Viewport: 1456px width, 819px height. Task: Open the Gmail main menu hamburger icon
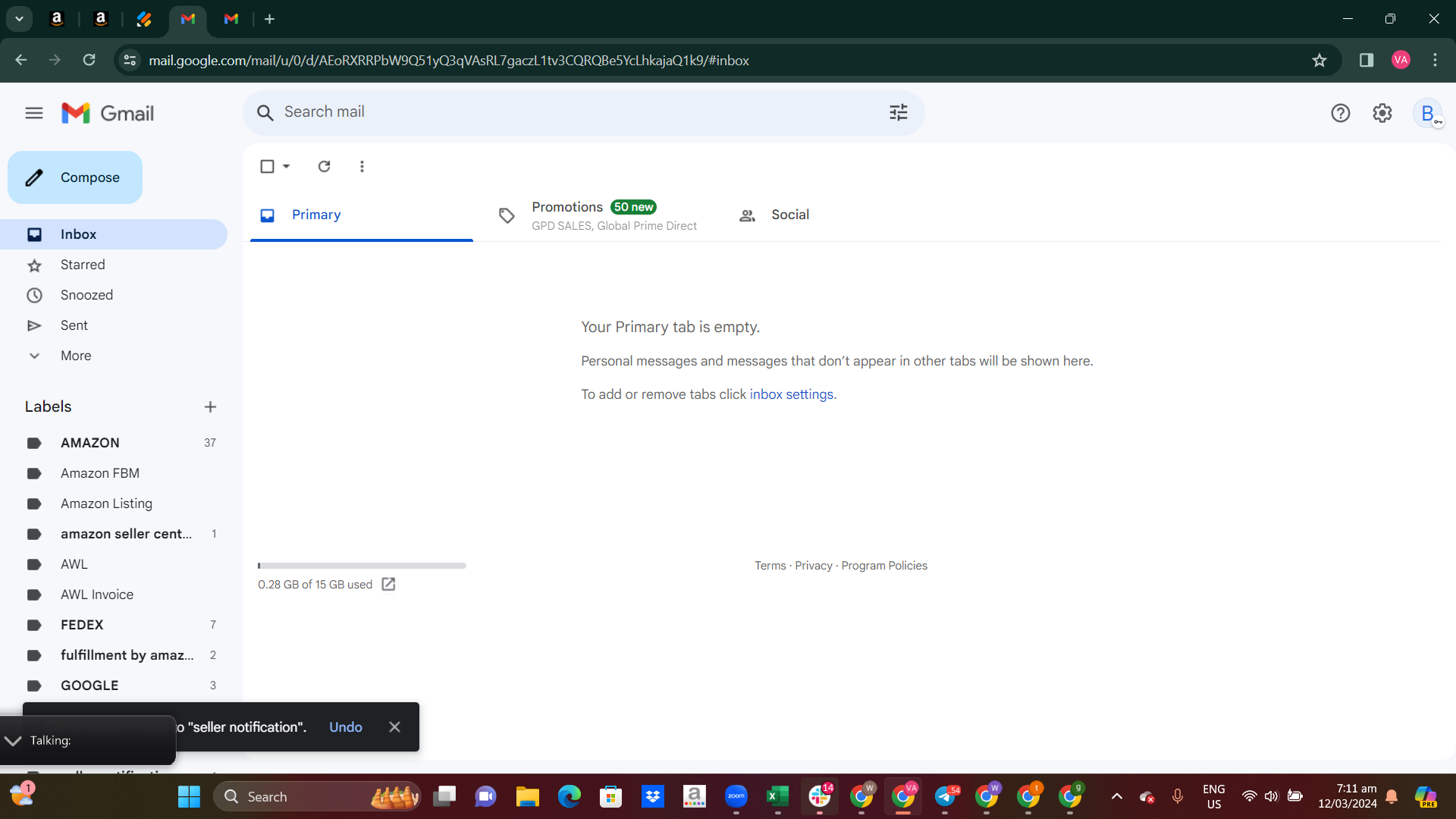[x=34, y=113]
